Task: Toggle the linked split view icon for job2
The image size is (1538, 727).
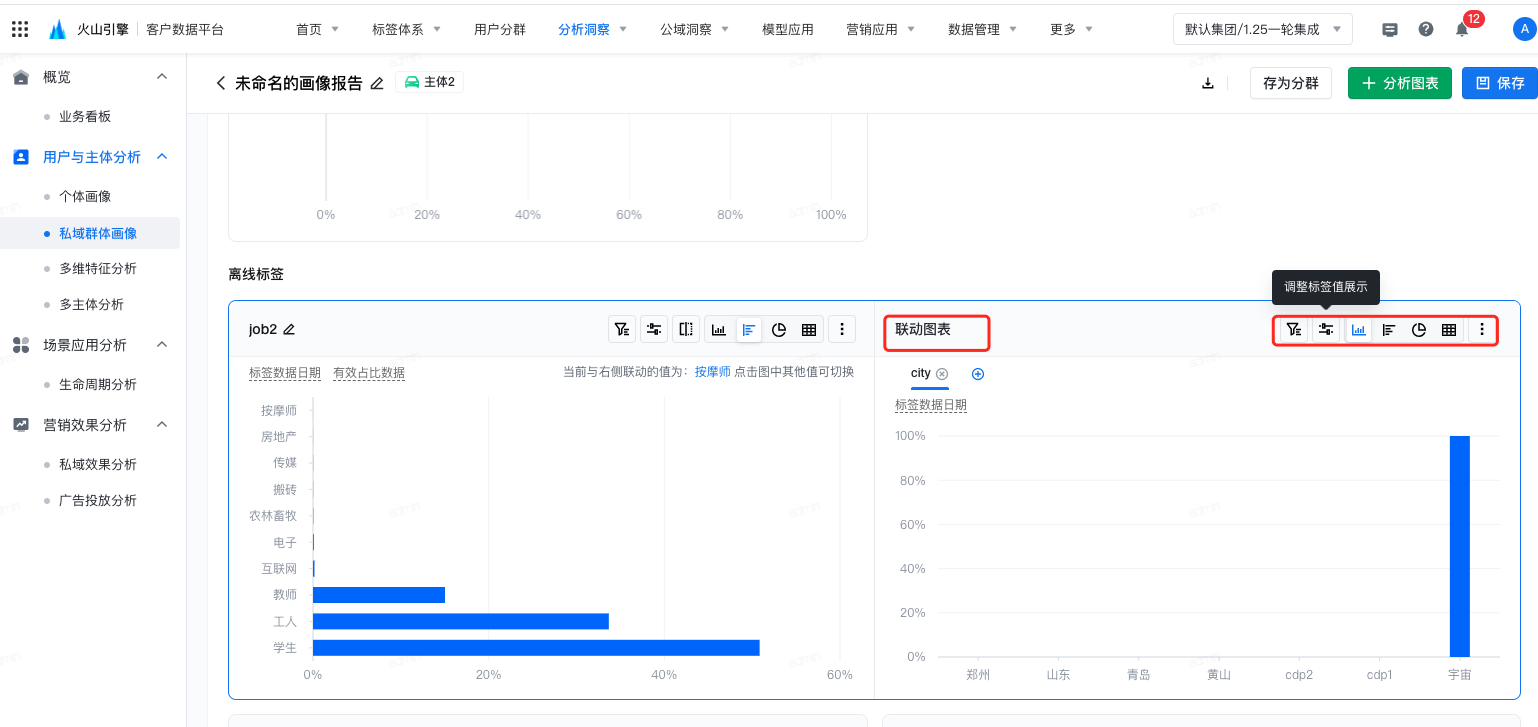Action: point(685,329)
